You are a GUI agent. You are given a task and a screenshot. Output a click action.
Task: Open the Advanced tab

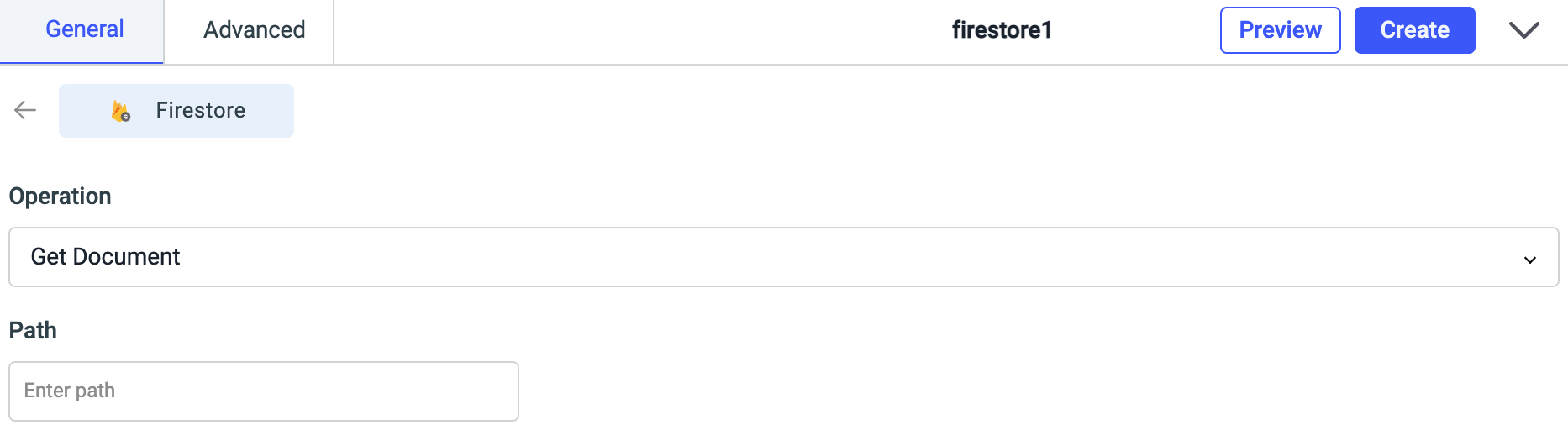(254, 30)
